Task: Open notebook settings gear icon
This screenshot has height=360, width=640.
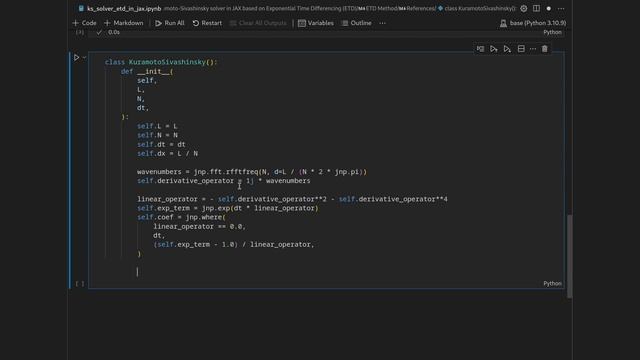Action: [x=524, y=9]
